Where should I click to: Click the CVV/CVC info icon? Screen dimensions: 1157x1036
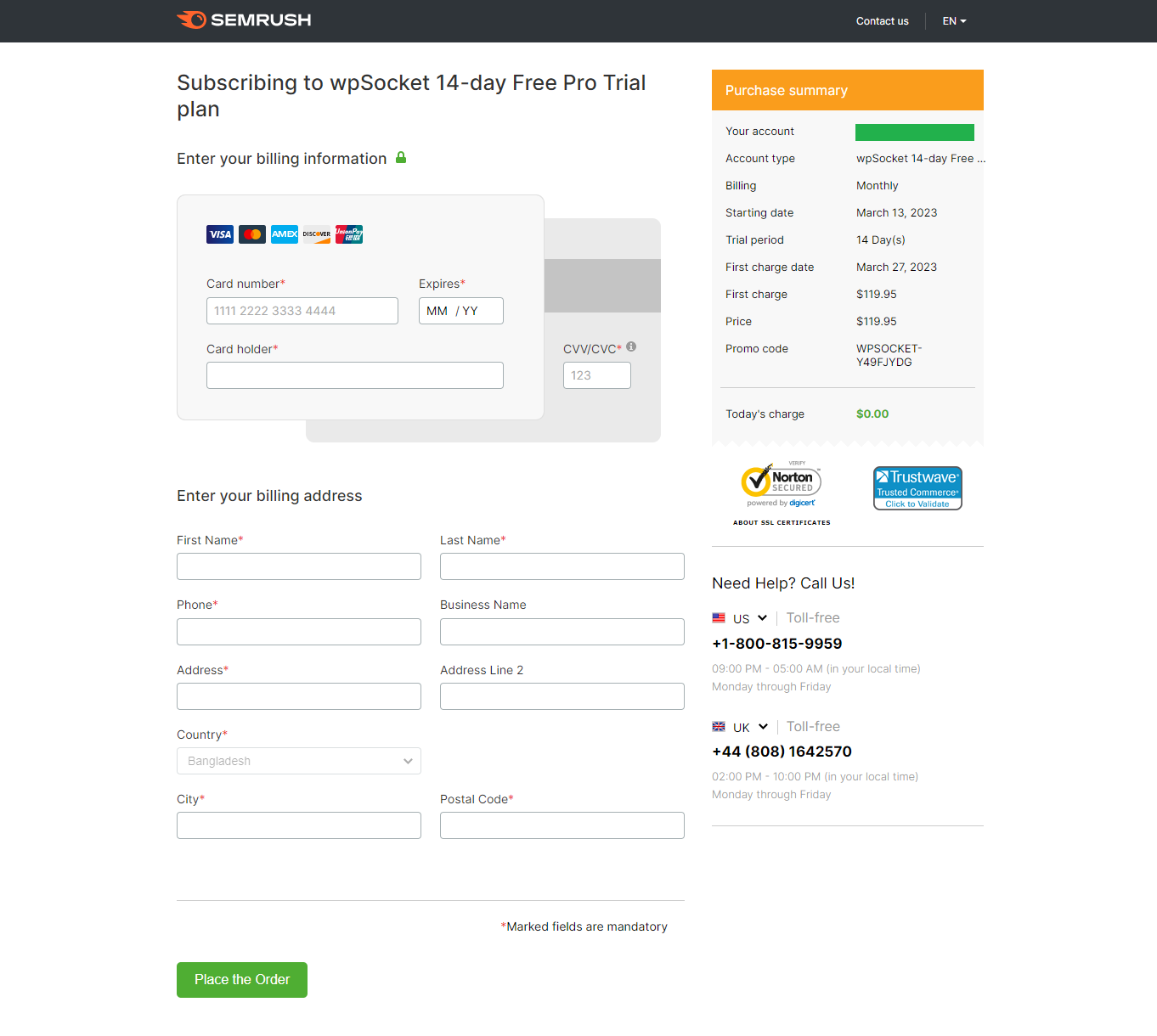(x=631, y=347)
